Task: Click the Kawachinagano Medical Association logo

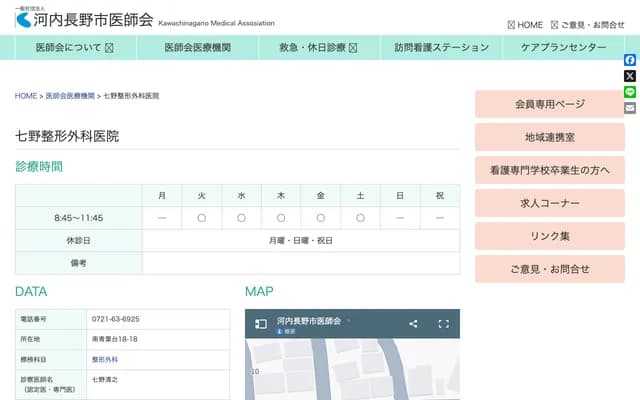Action: (85, 19)
